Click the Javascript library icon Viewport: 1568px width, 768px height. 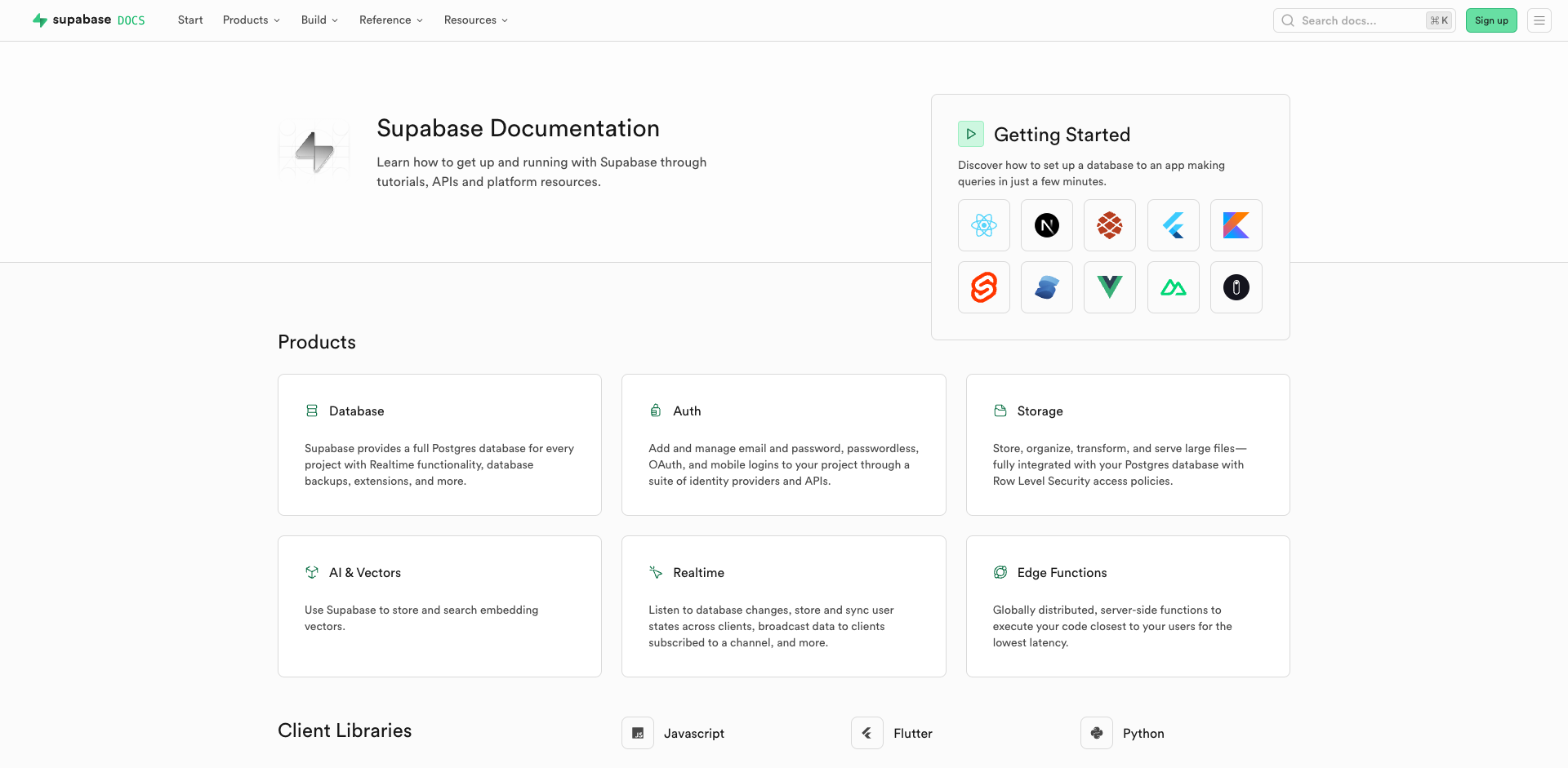pos(638,733)
